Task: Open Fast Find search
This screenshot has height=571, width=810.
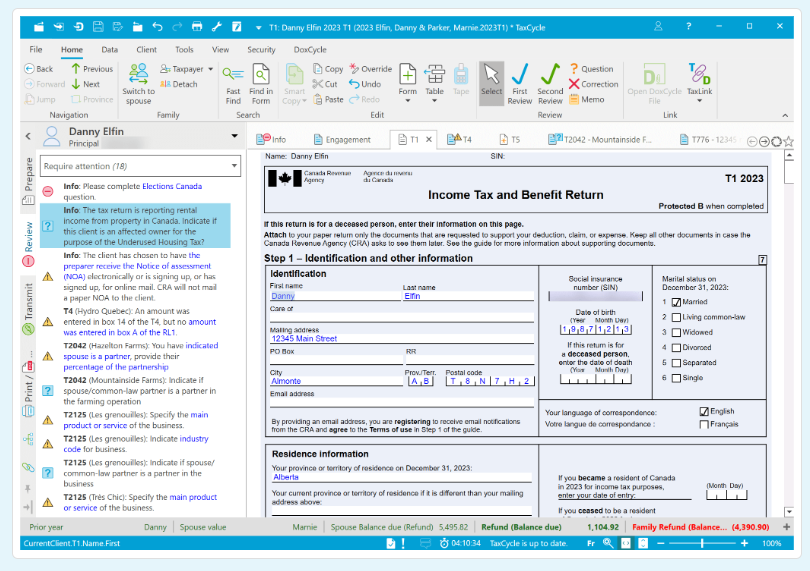Action: (233, 85)
